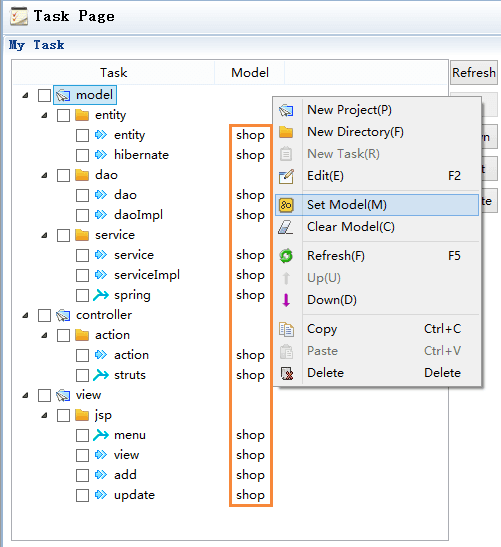Enable the controller project checkbox
The width and height of the screenshot is (501, 547).
point(44,315)
